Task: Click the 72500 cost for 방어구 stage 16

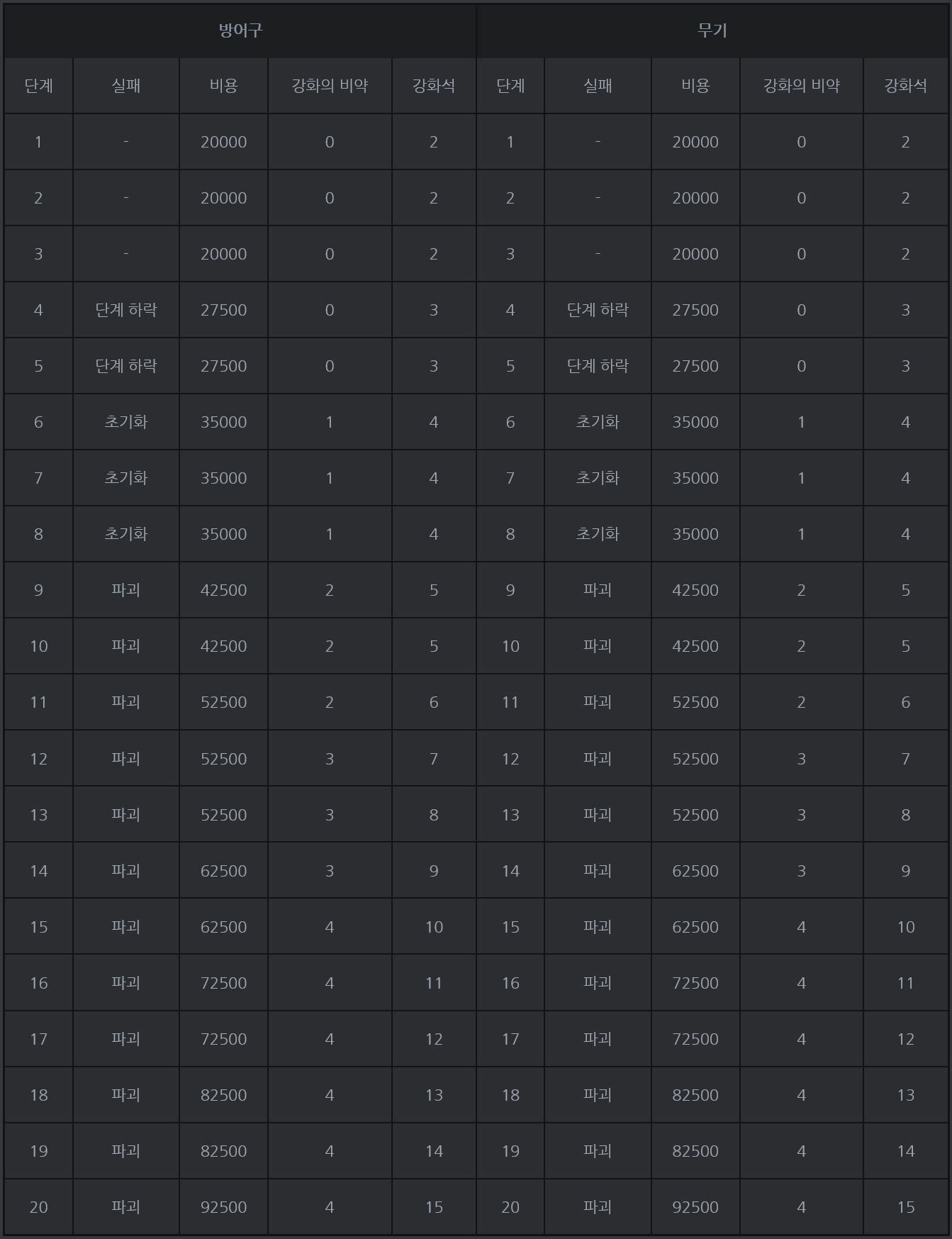Action: (x=223, y=983)
